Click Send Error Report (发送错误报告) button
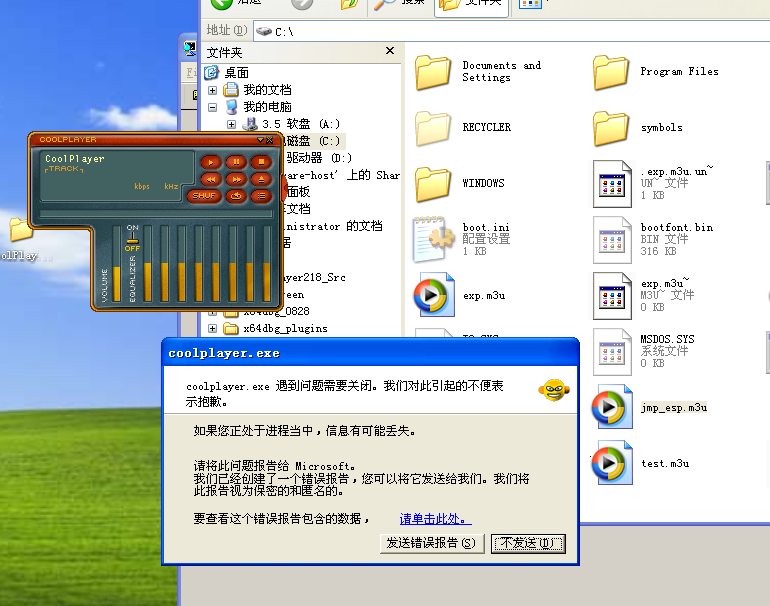Viewport: 770px width, 606px height. tap(432, 544)
